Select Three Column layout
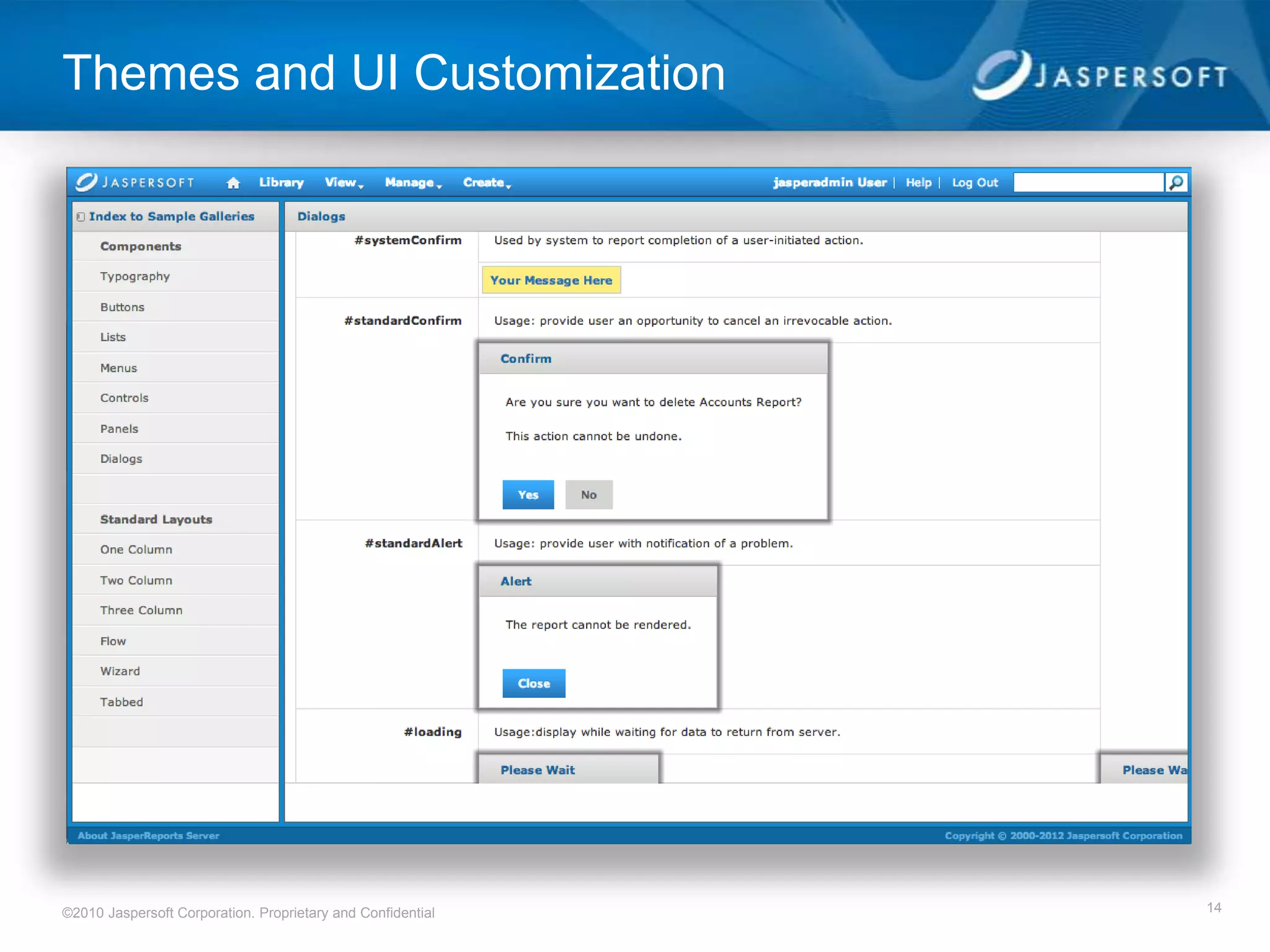Image resolution: width=1270 pixels, height=952 pixels. pyautogui.click(x=175, y=610)
